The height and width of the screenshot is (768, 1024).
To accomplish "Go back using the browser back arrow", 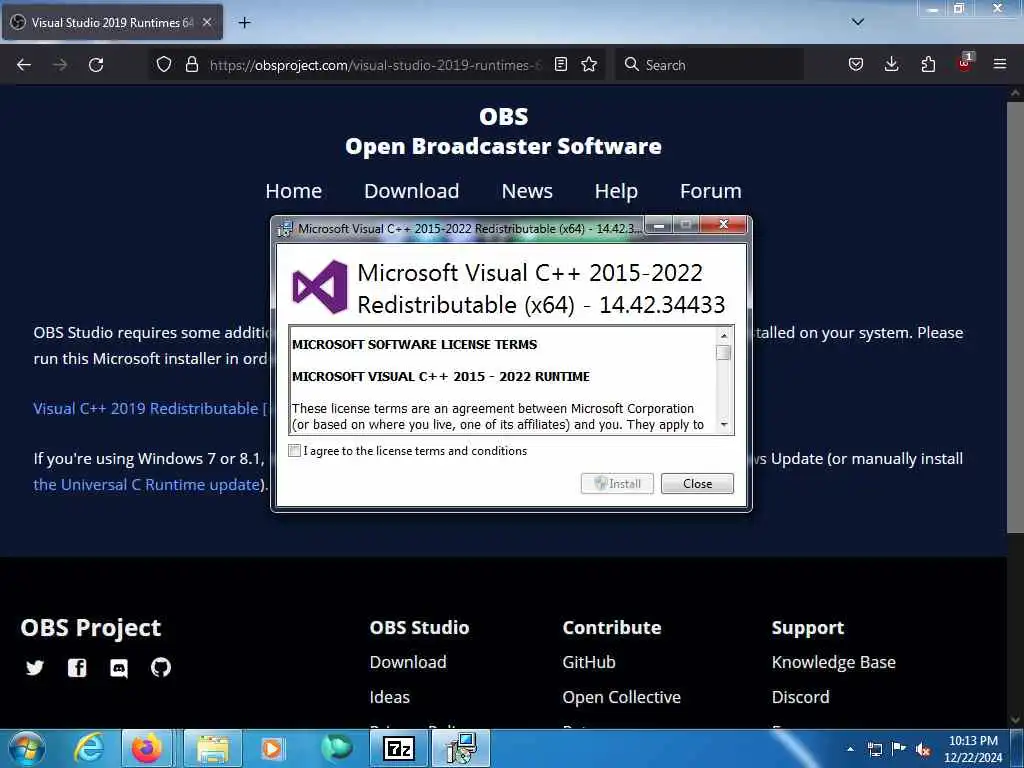I will pos(24,65).
